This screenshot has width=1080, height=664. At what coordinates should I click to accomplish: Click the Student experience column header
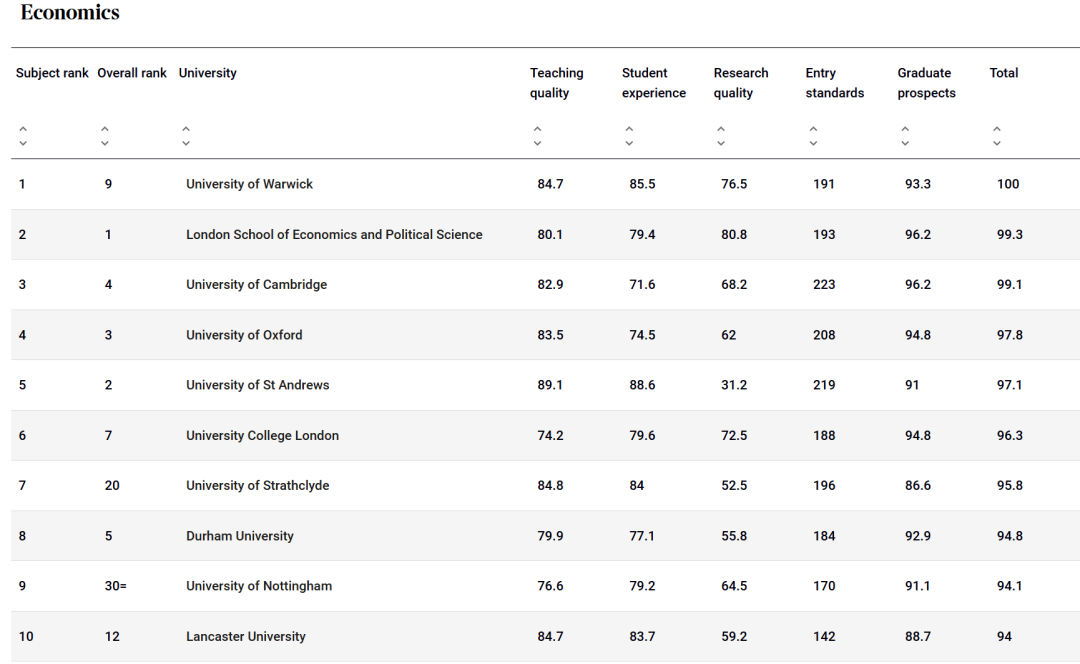click(x=654, y=83)
